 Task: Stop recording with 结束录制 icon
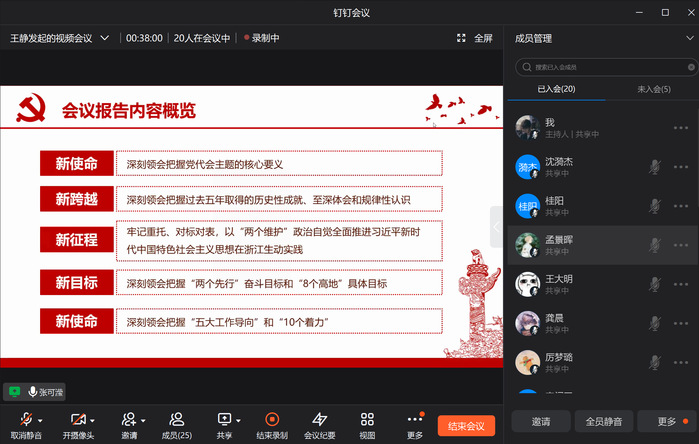pos(271,420)
